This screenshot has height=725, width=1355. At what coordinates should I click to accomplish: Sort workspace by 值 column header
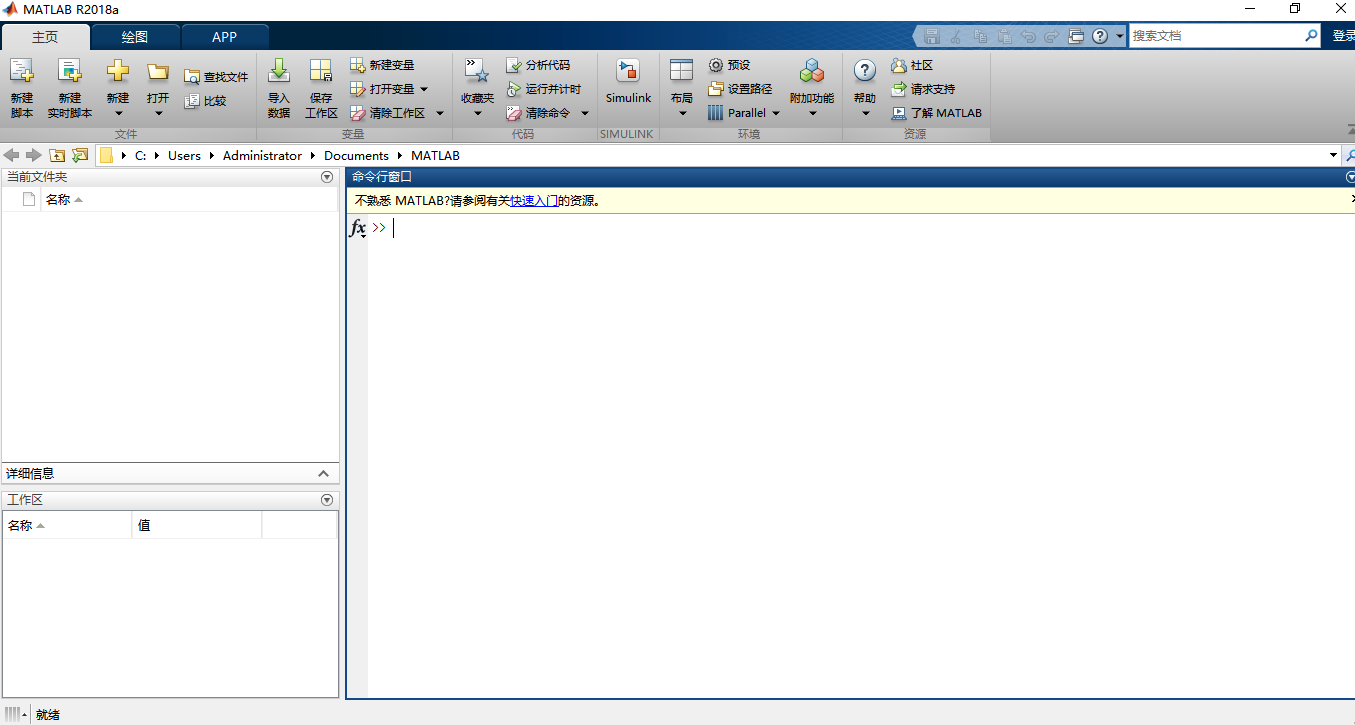point(196,525)
